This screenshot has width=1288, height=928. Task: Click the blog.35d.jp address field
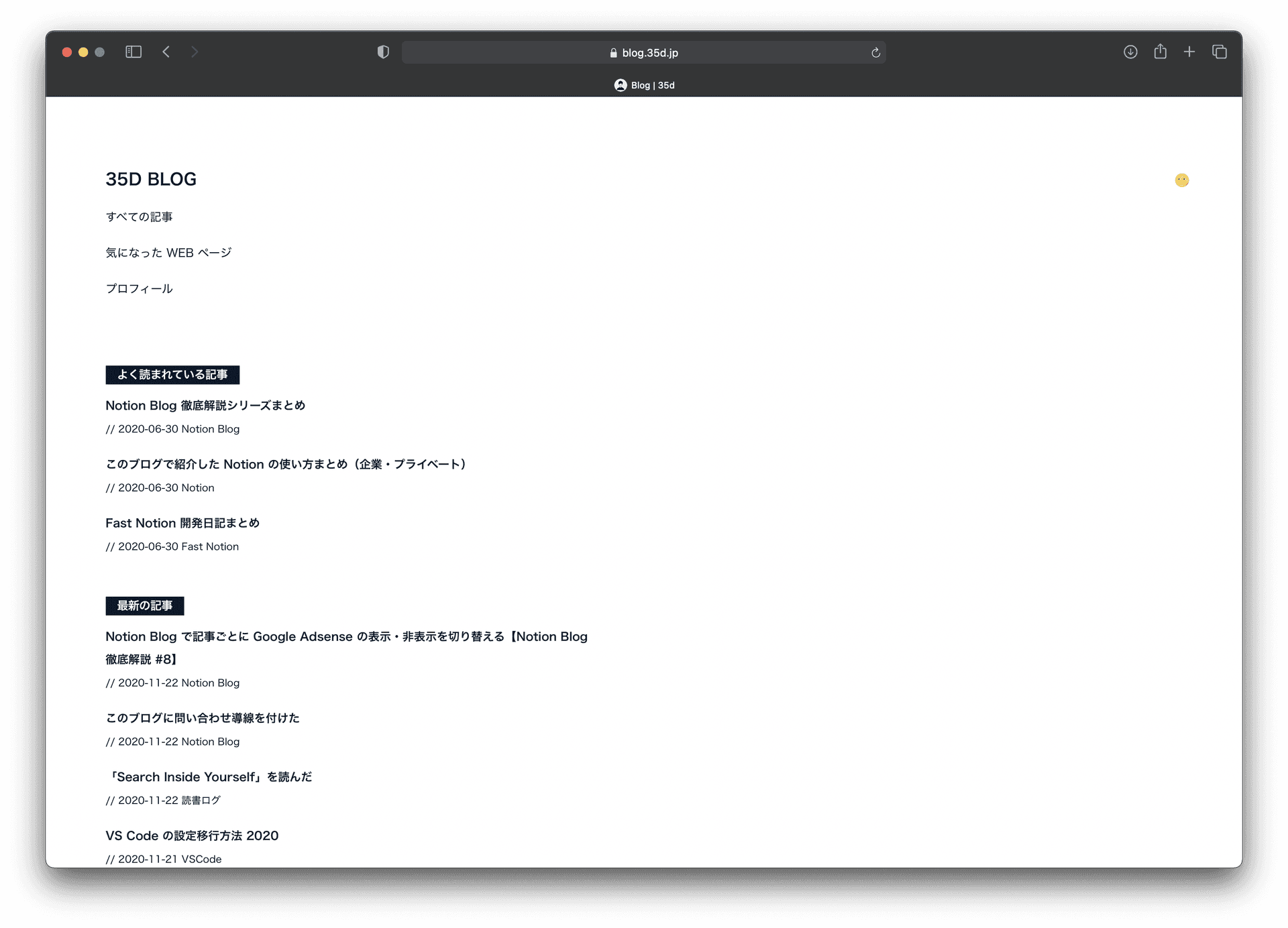[x=643, y=52]
